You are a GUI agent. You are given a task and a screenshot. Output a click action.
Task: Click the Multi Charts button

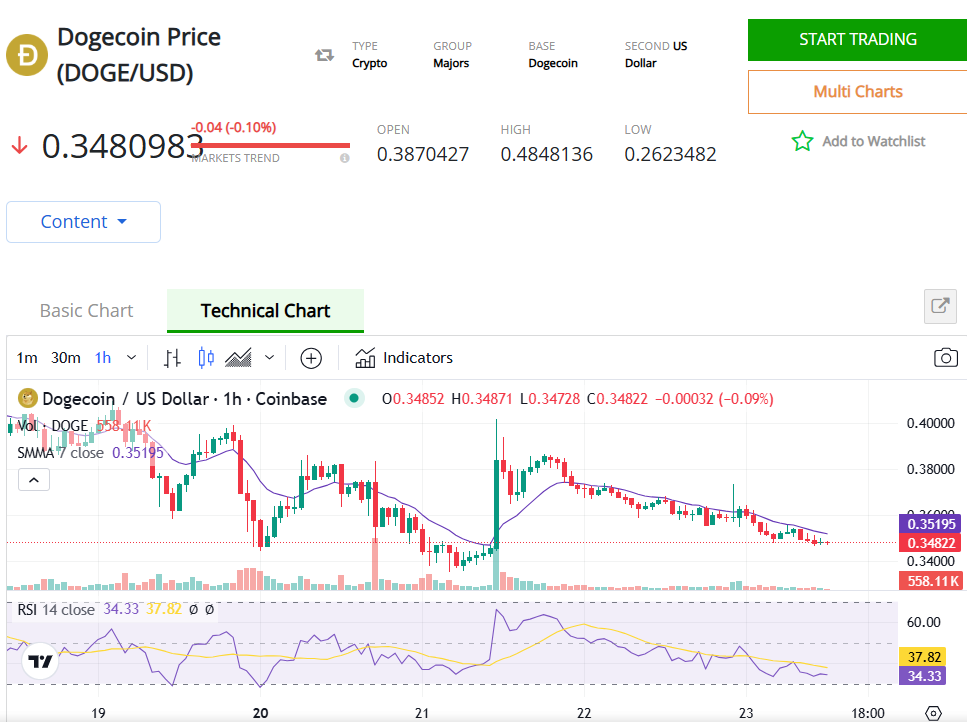pyautogui.click(x=857, y=92)
